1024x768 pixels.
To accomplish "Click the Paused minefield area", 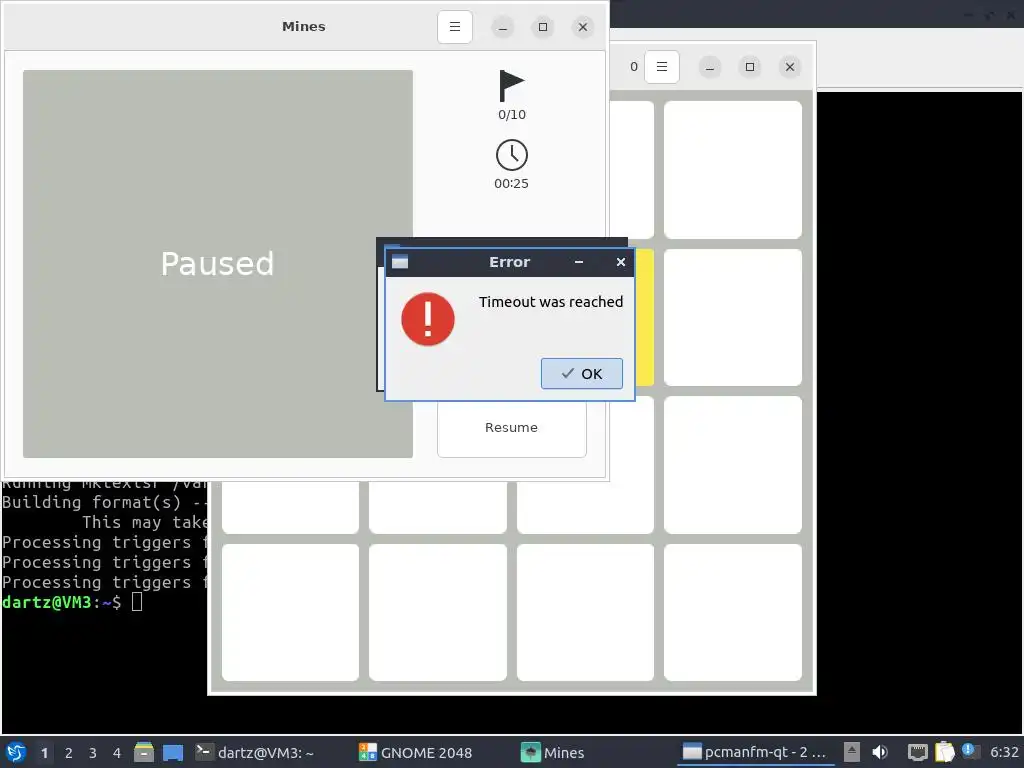I will pyautogui.click(x=217, y=264).
